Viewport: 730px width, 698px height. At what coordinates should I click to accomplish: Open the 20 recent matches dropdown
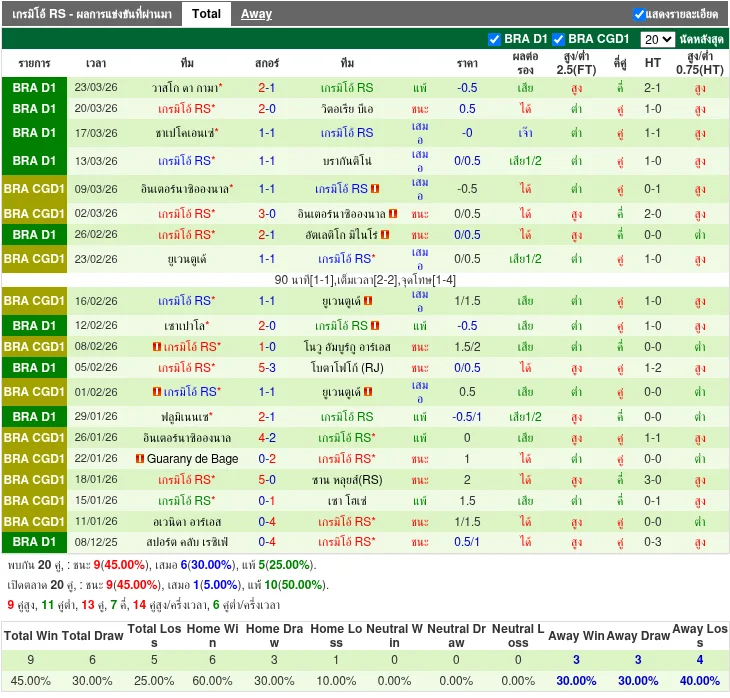coord(657,39)
